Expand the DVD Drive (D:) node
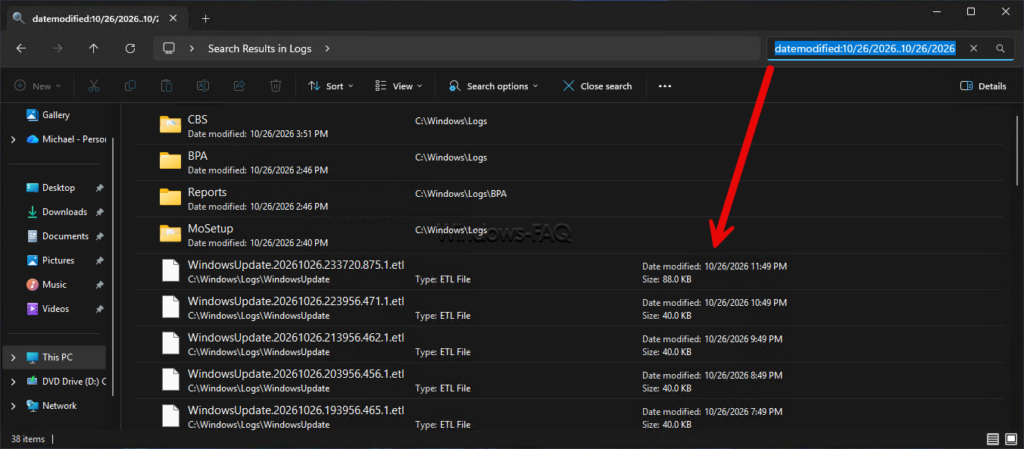 [13, 381]
